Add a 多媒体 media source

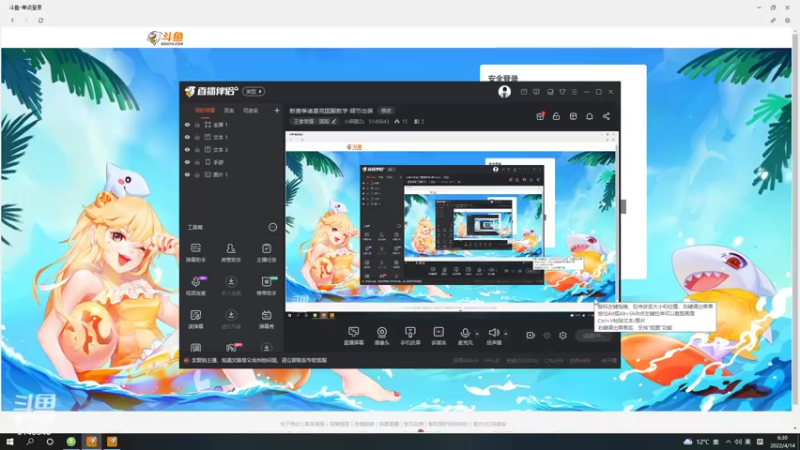(x=438, y=336)
